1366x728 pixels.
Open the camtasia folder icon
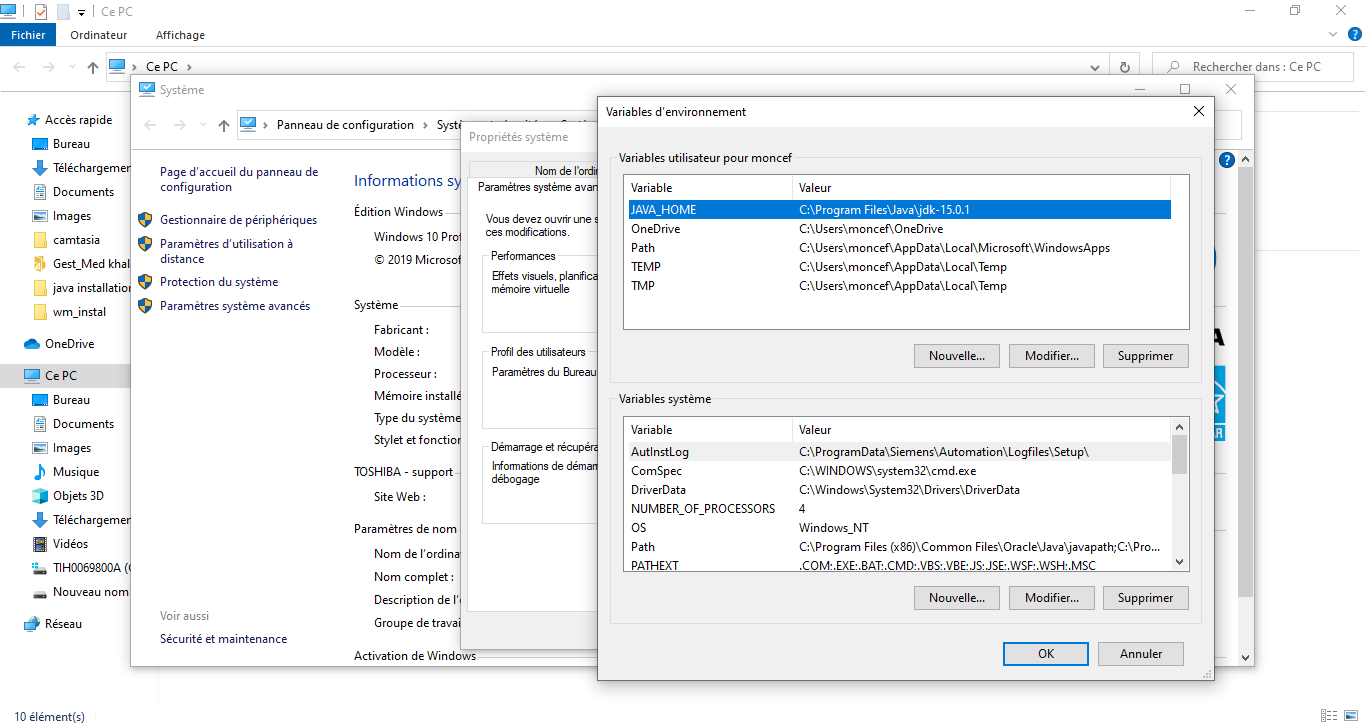[x=40, y=240]
